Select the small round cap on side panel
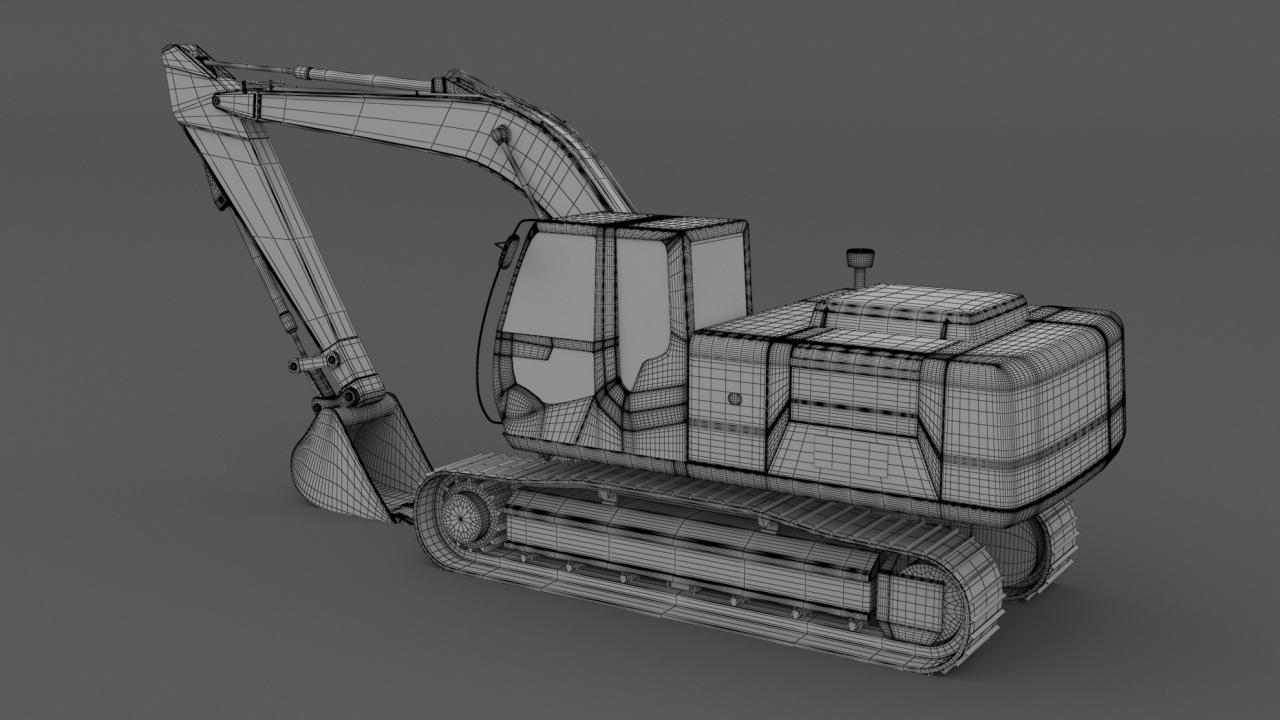This screenshot has width=1280, height=720. point(736,398)
